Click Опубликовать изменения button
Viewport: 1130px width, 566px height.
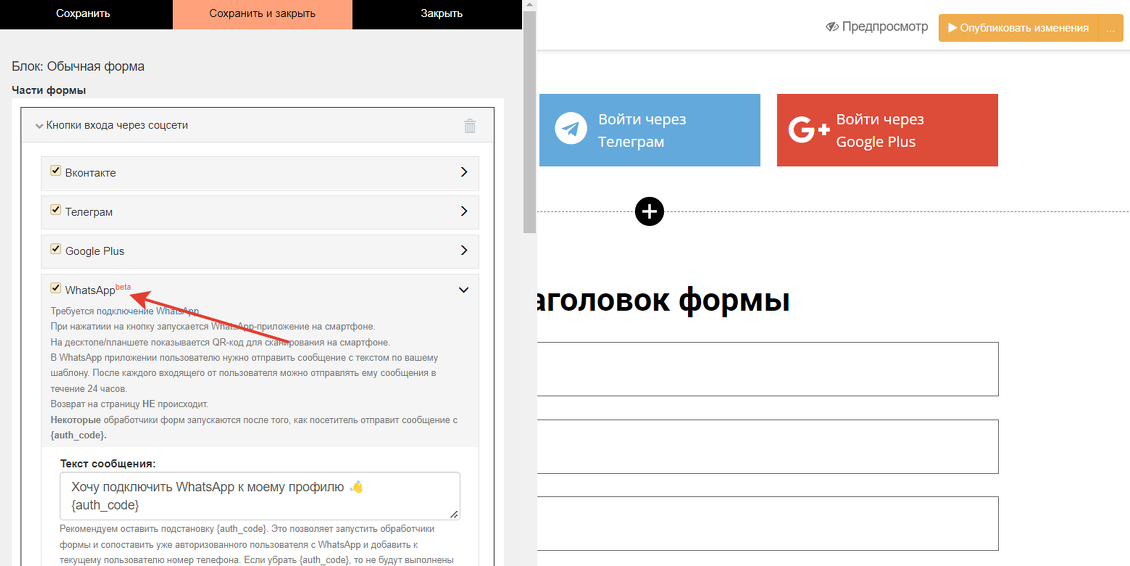pyautogui.click(x=1018, y=28)
